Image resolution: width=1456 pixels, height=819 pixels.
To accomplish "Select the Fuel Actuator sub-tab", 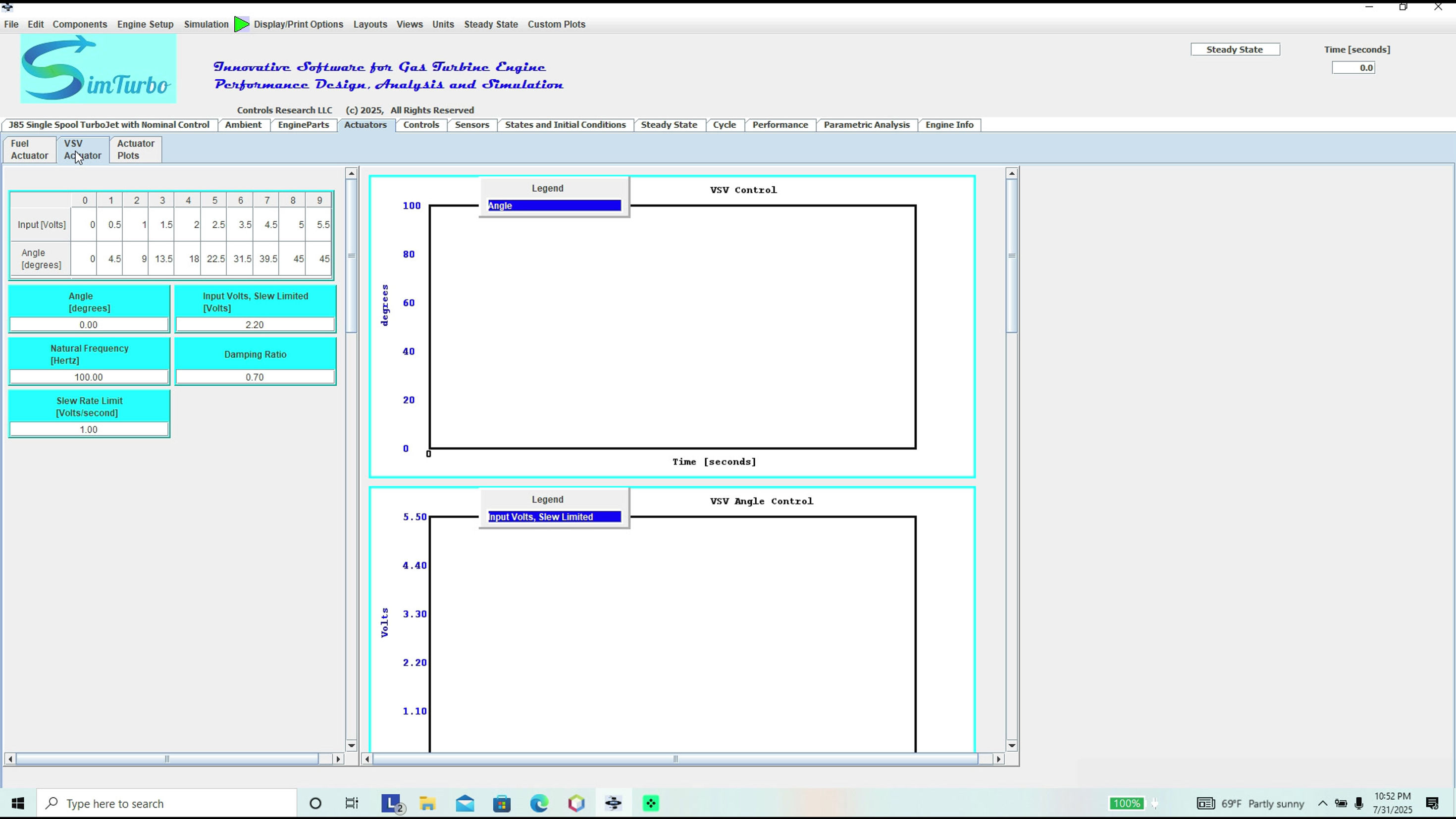I will (29, 150).
